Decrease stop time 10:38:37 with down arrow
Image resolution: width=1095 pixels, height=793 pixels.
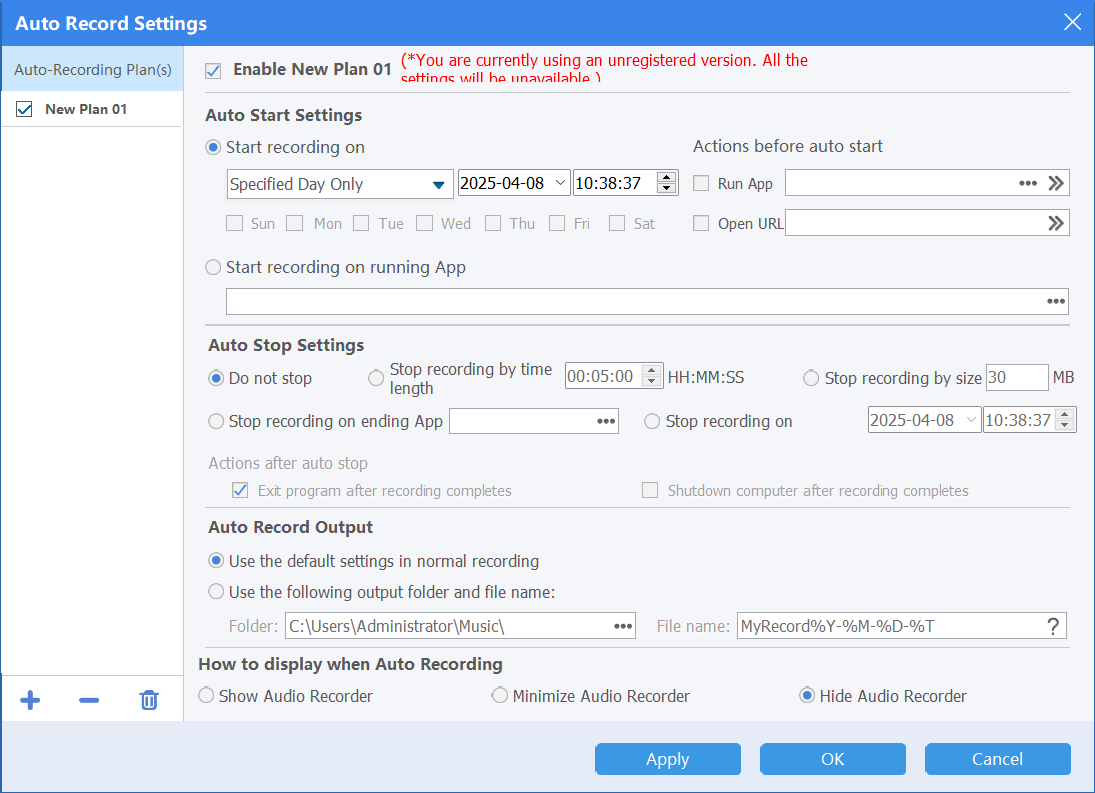pos(1065,426)
